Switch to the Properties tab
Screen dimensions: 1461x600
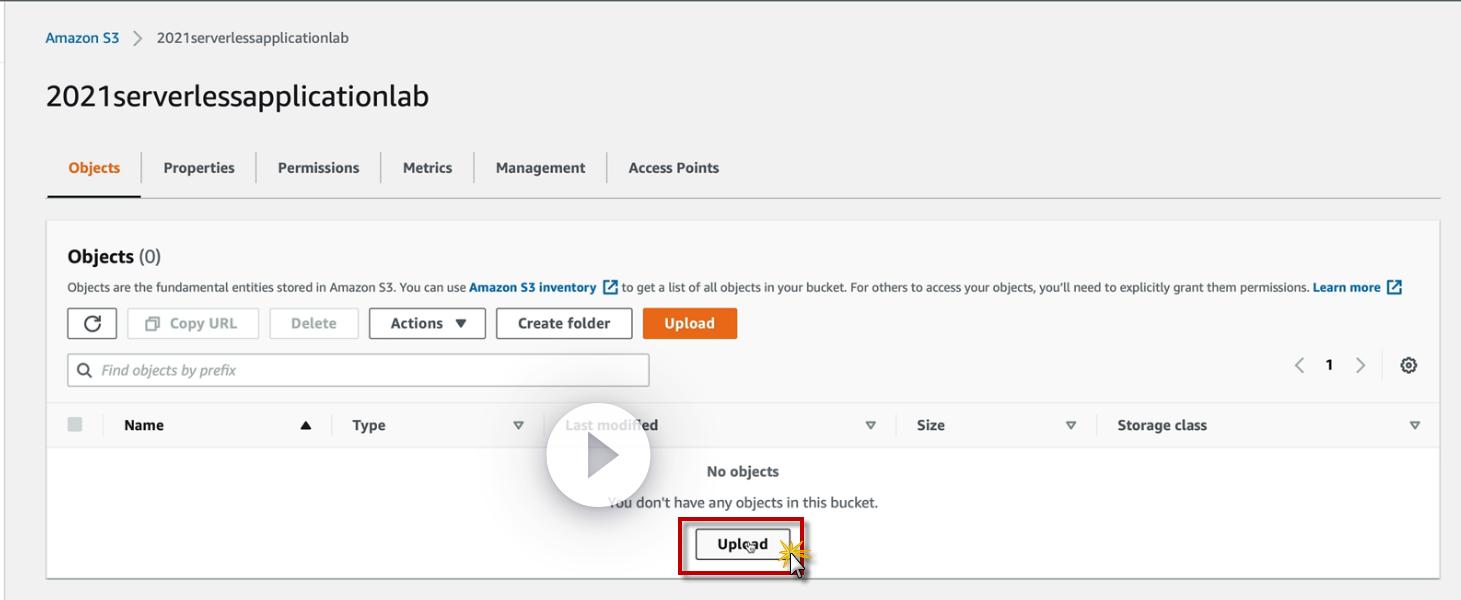199,168
